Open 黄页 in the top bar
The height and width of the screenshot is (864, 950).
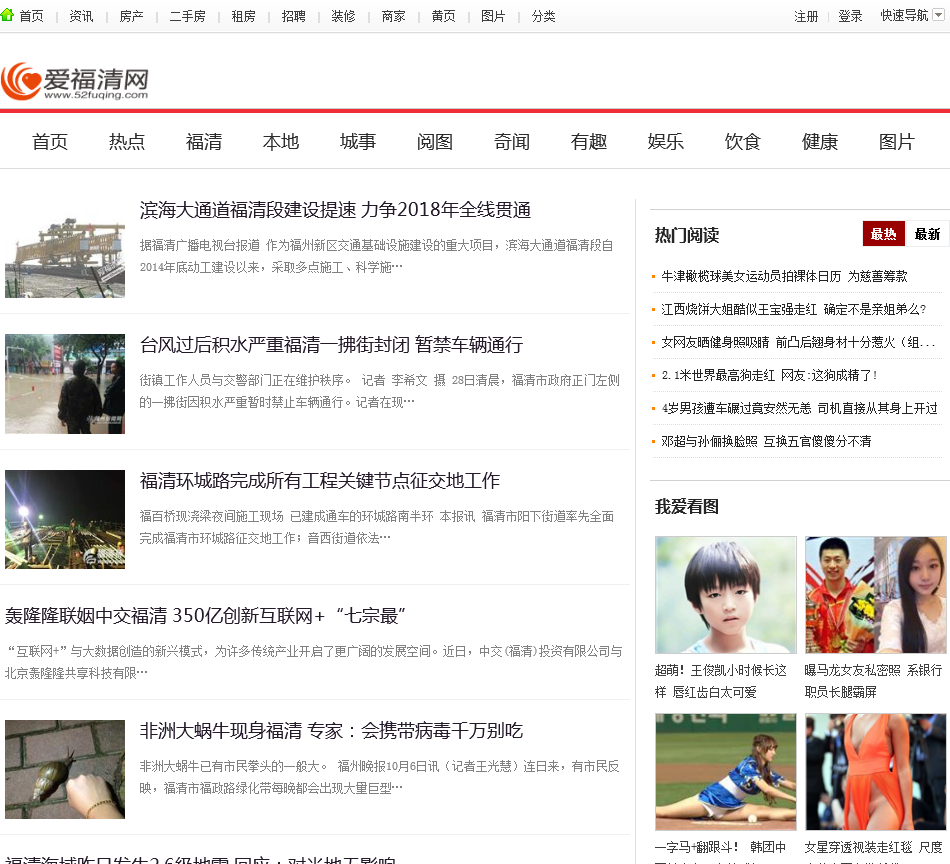tap(443, 16)
